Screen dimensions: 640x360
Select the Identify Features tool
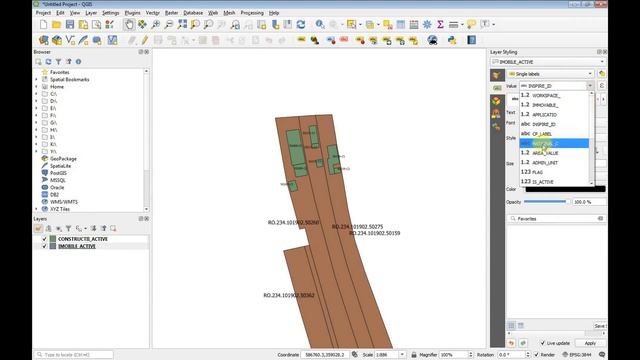click(x=320, y=25)
